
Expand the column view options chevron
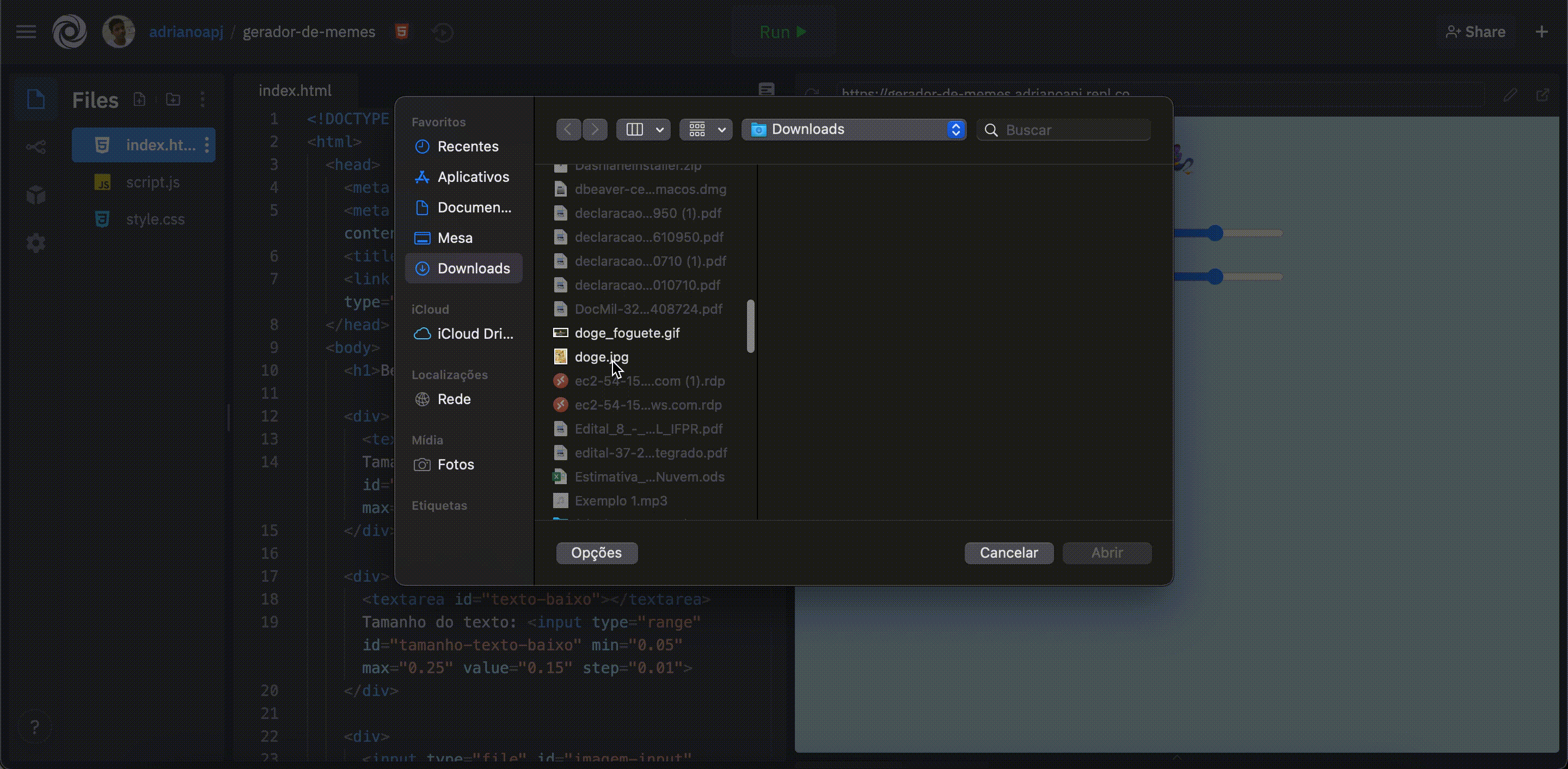[659, 130]
